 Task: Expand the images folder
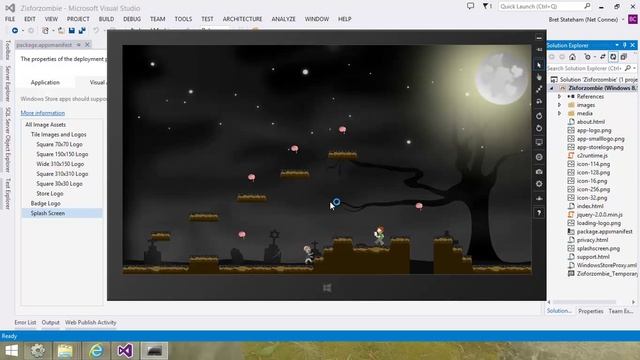coord(560,105)
